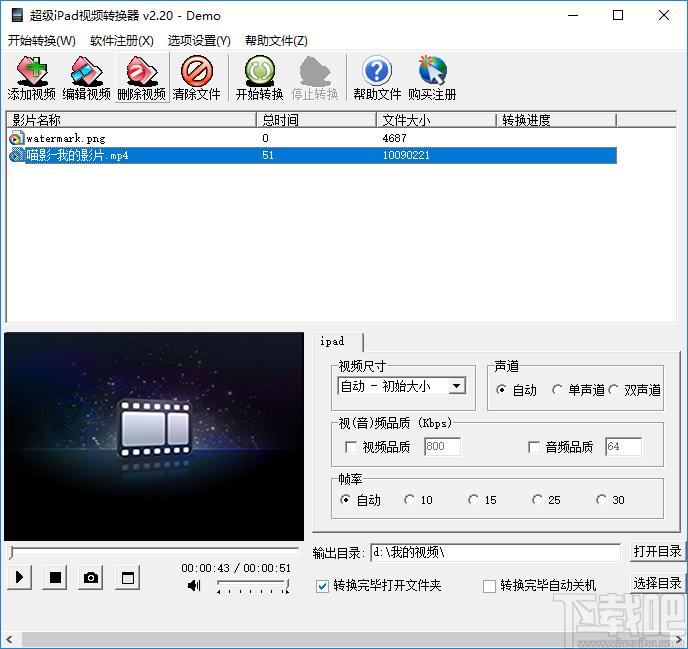Enable the 视频品质 checkbox
The width and height of the screenshot is (688, 649).
pos(351,447)
